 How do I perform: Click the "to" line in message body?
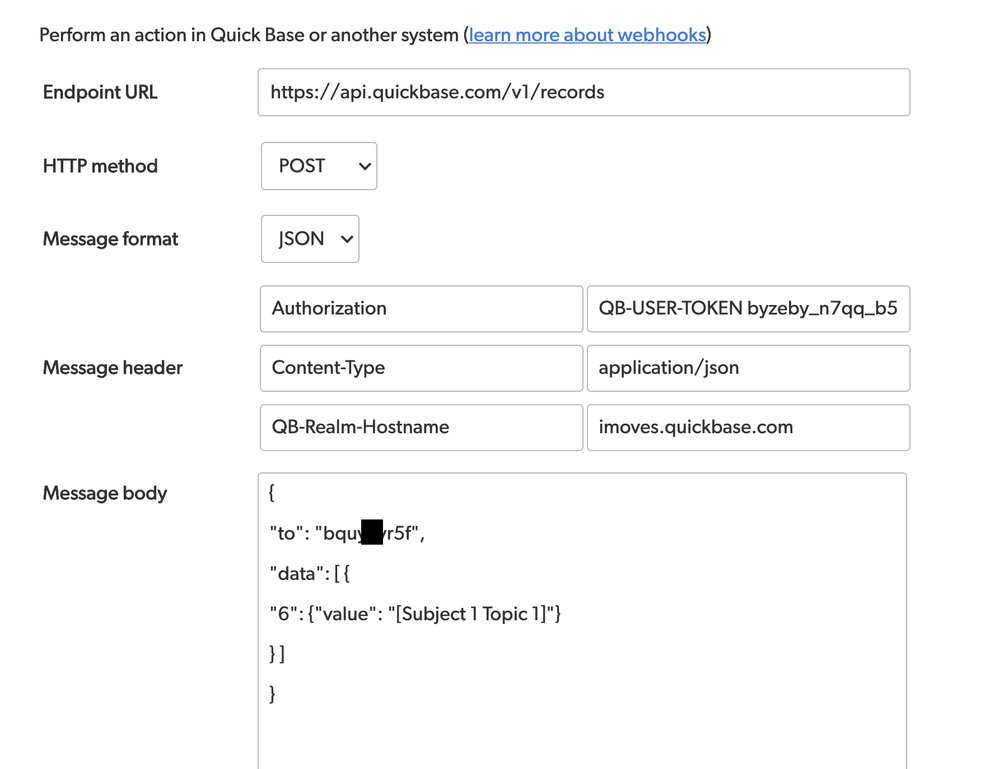tap(347, 533)
